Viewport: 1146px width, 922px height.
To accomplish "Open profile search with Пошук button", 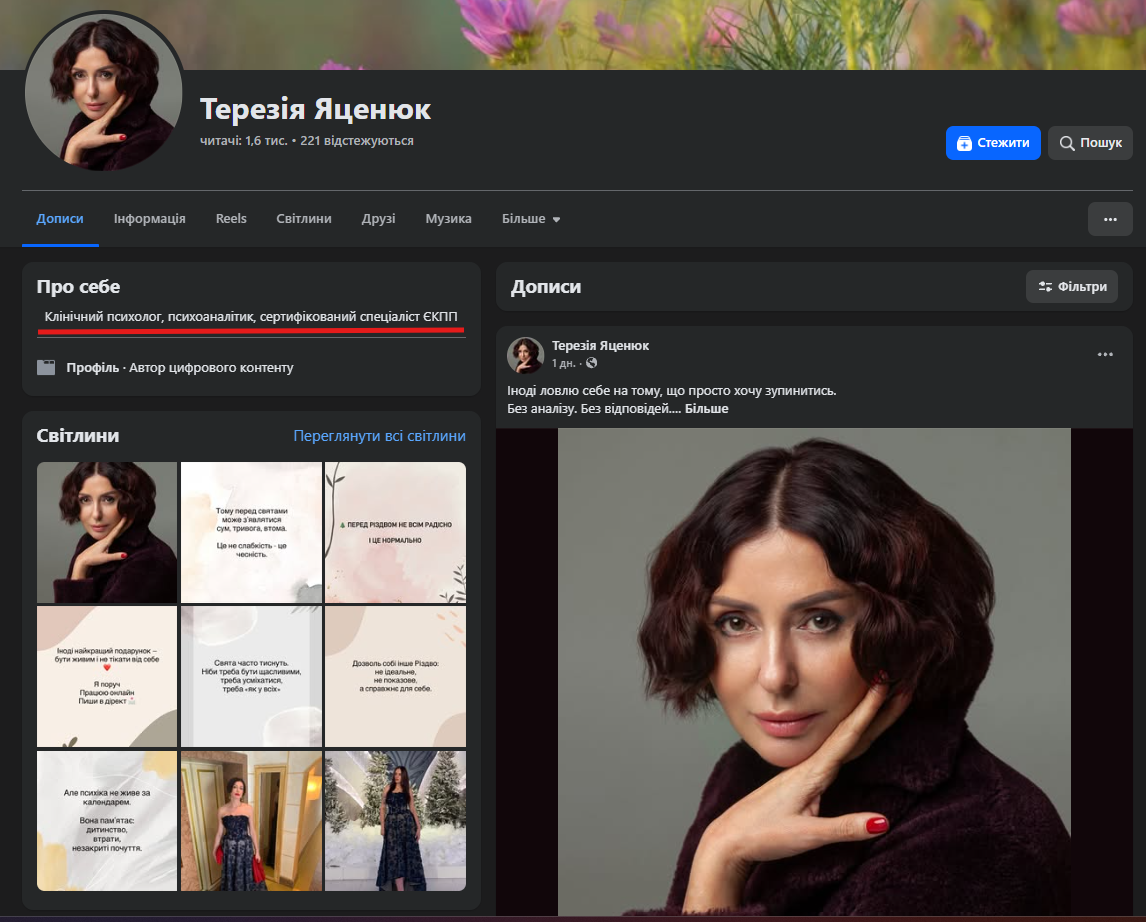I will pos(1090,143).
